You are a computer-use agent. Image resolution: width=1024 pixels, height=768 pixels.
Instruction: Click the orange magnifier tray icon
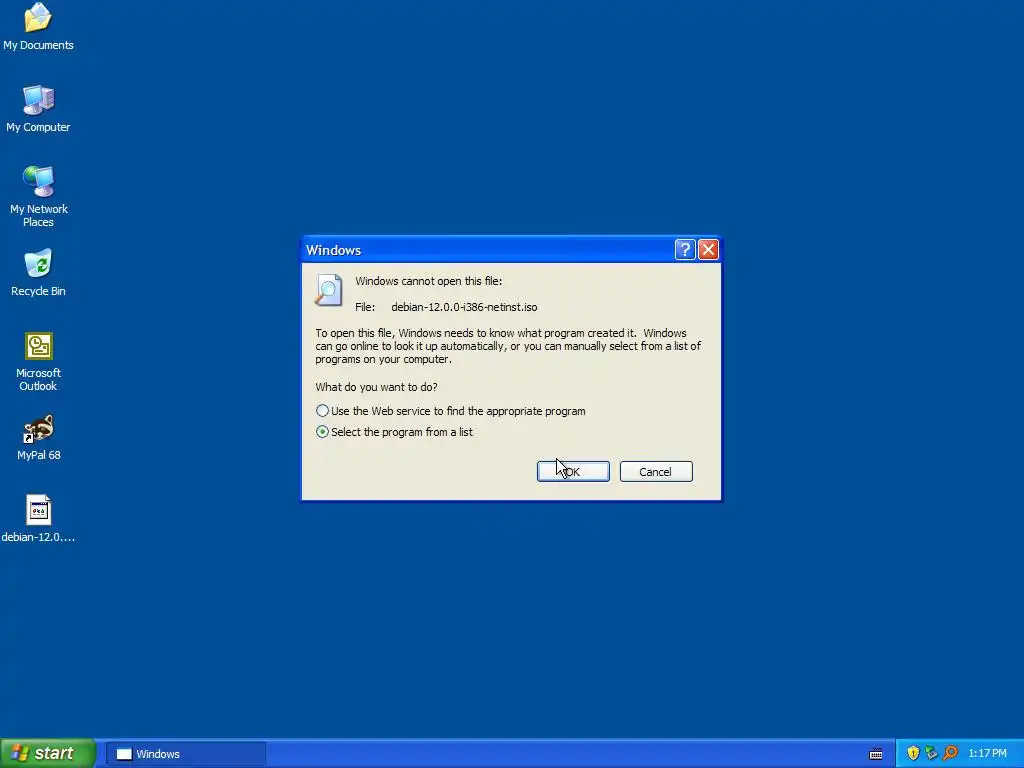tap(950, 754)
